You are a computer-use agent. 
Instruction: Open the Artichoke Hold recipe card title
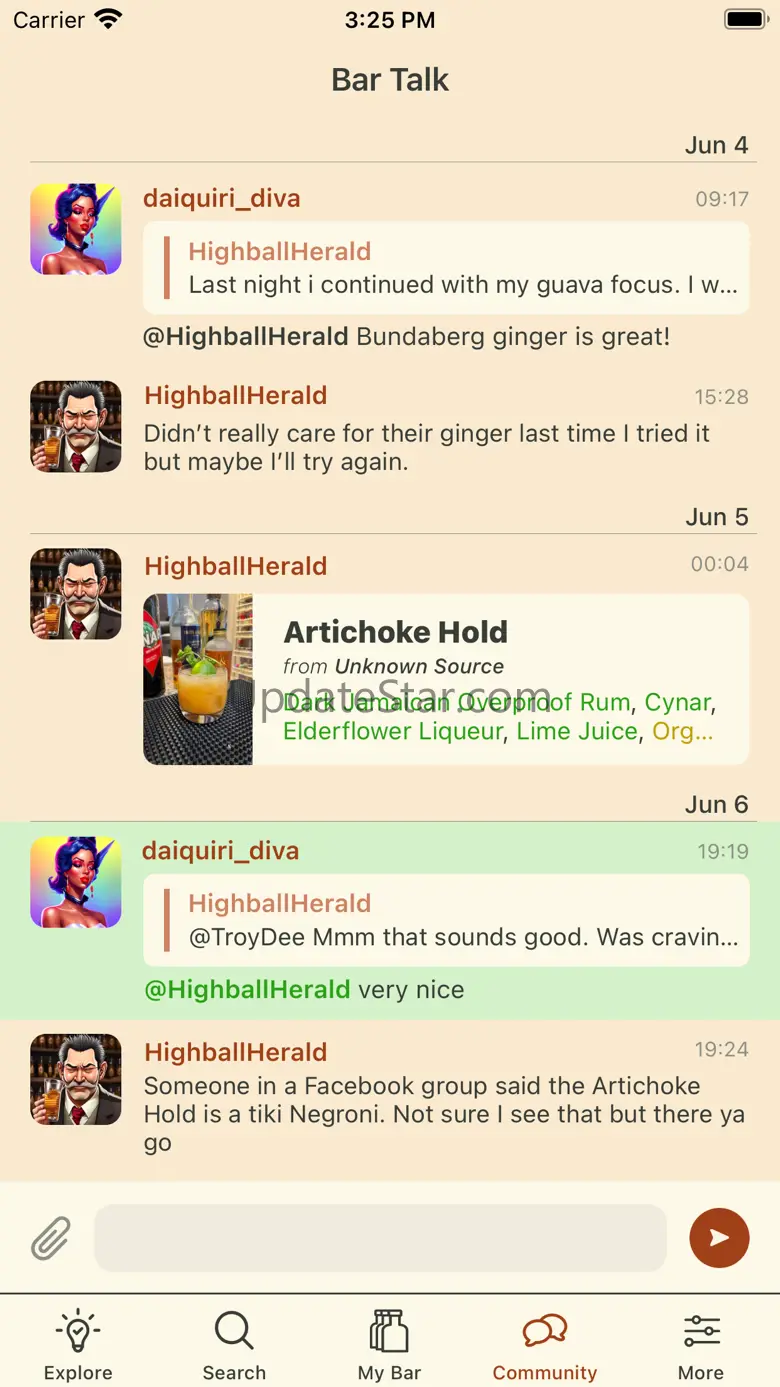coord(396,632)
